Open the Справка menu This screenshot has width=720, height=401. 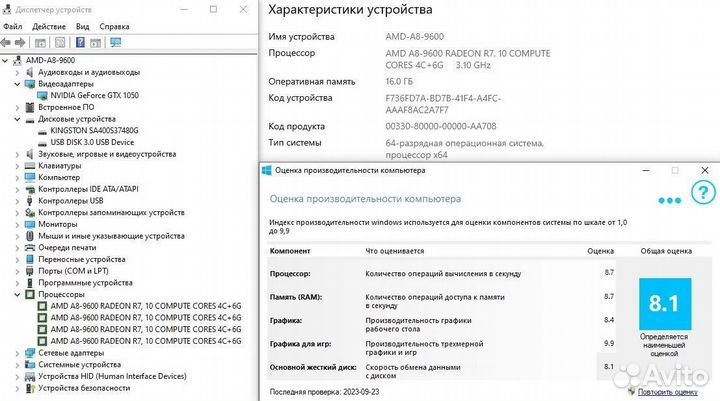pyautogui.click(x=114, y=27)
